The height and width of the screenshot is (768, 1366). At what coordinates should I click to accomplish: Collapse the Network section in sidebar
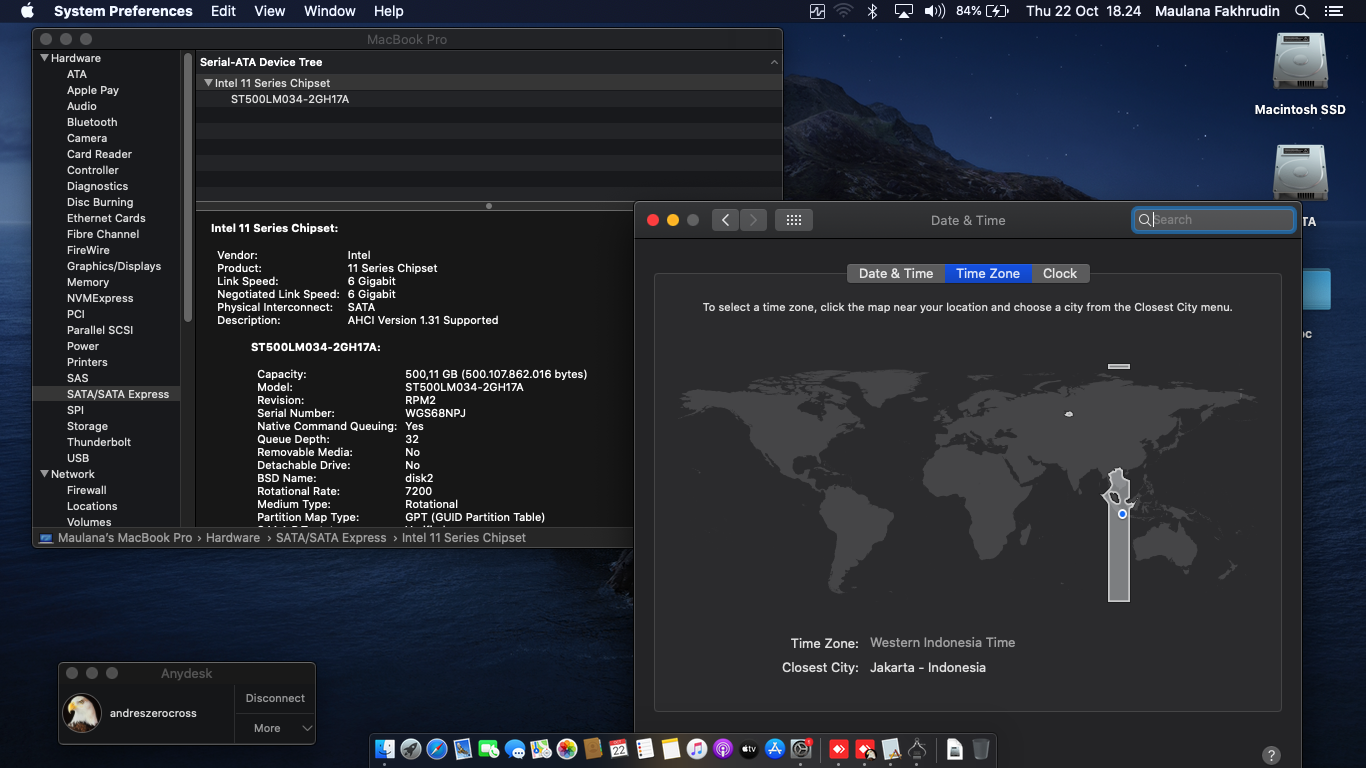[45, 474]
